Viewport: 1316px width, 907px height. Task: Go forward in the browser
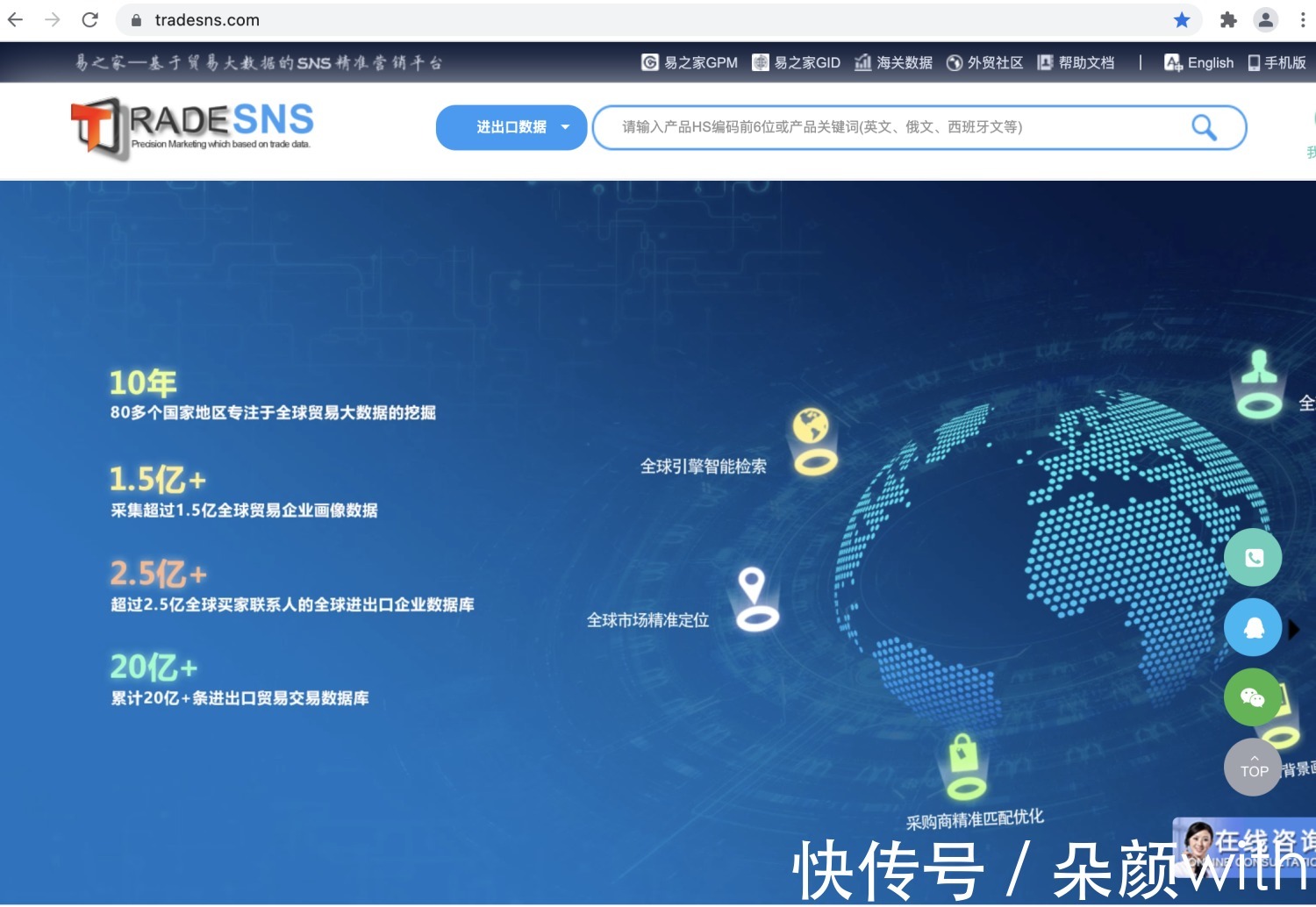point(53,19)
